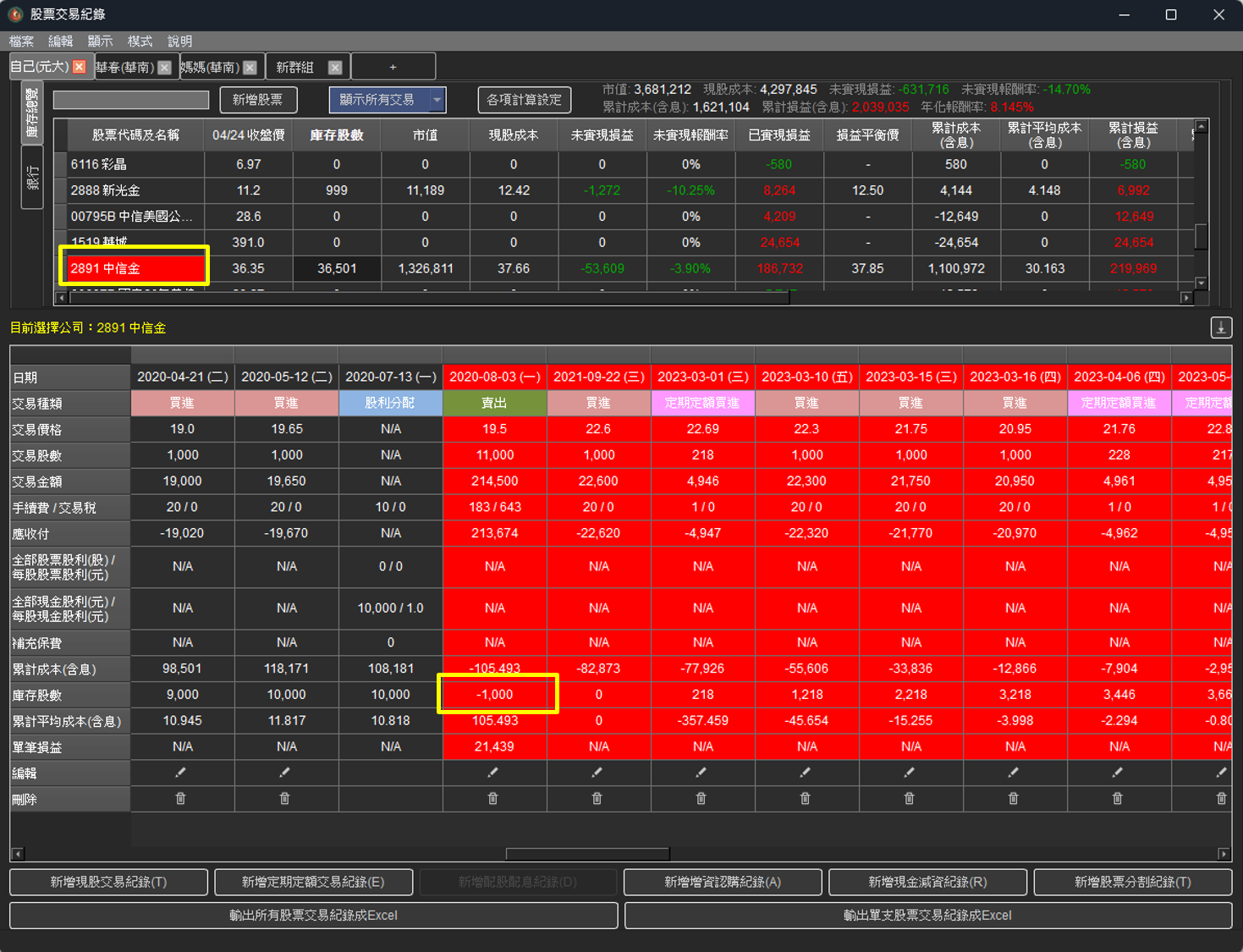Screen dimensions: 1243x952
Task: Click the stock search input field
Action: coord(131,100)
